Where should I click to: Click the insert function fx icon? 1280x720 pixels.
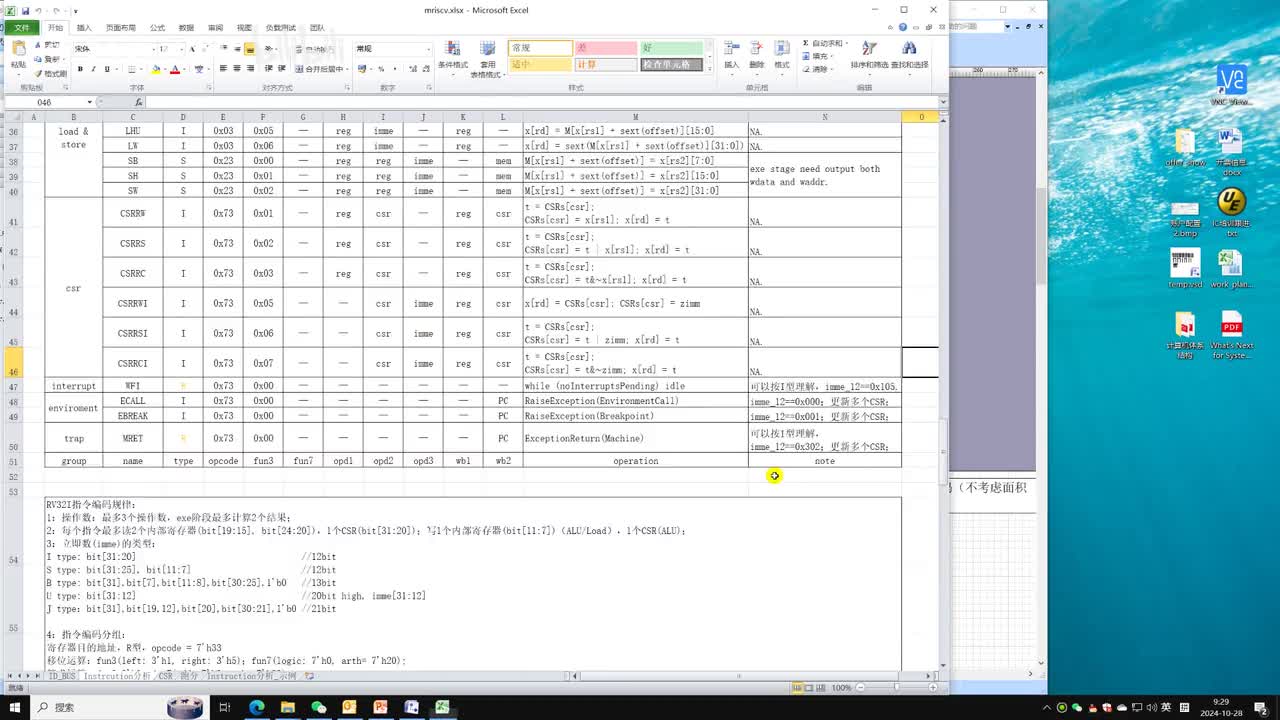[x=138, y=102]
